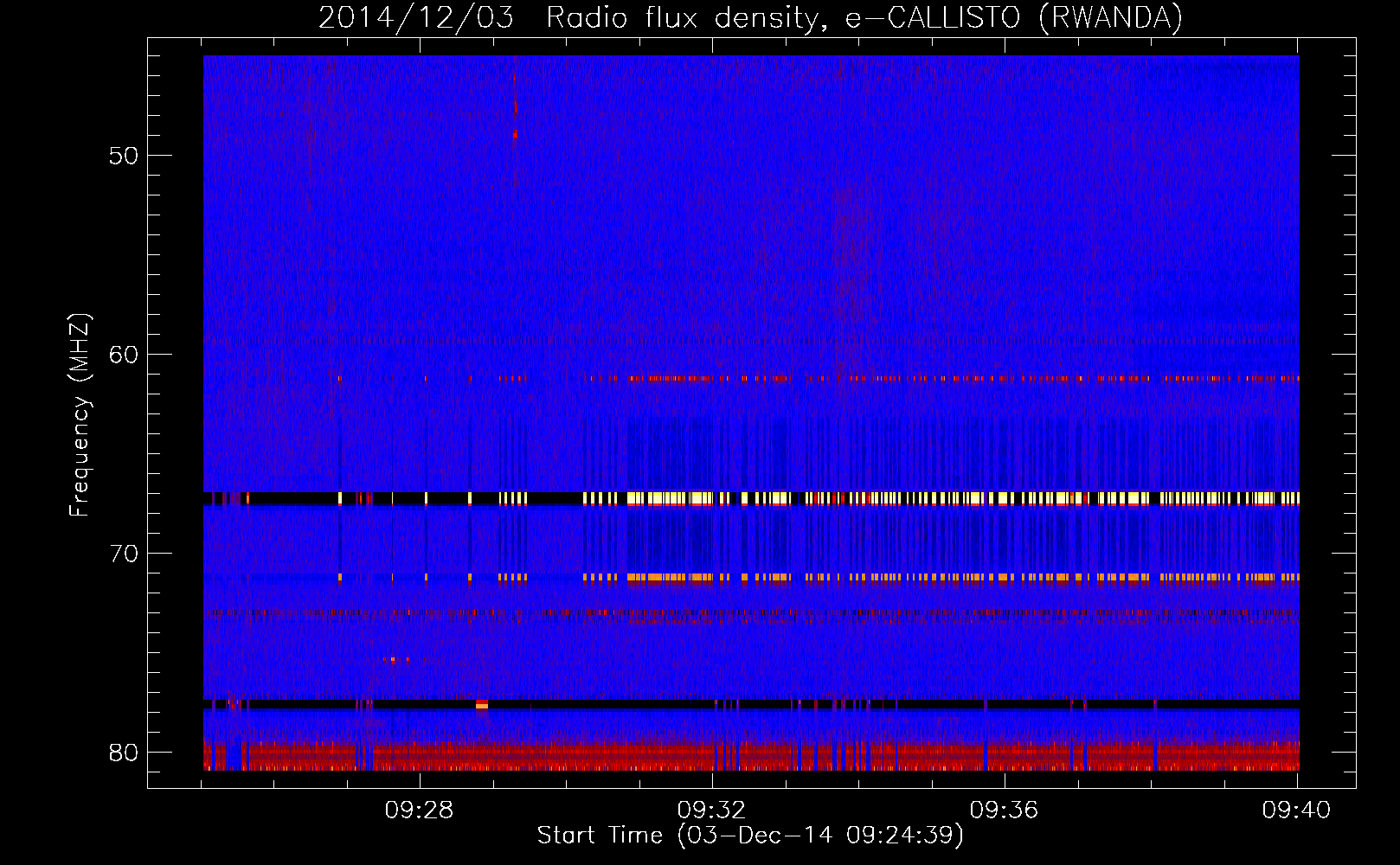Click the '50' frequency tick label
Screen dimensions: 1400x865
124,157
